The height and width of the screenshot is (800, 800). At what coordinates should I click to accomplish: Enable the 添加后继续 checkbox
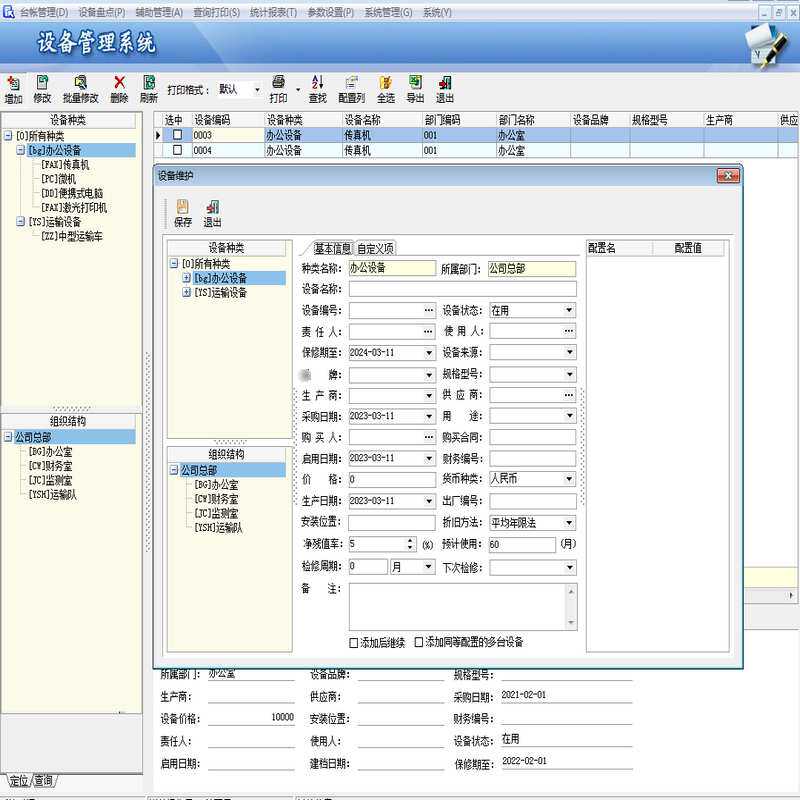354,643
